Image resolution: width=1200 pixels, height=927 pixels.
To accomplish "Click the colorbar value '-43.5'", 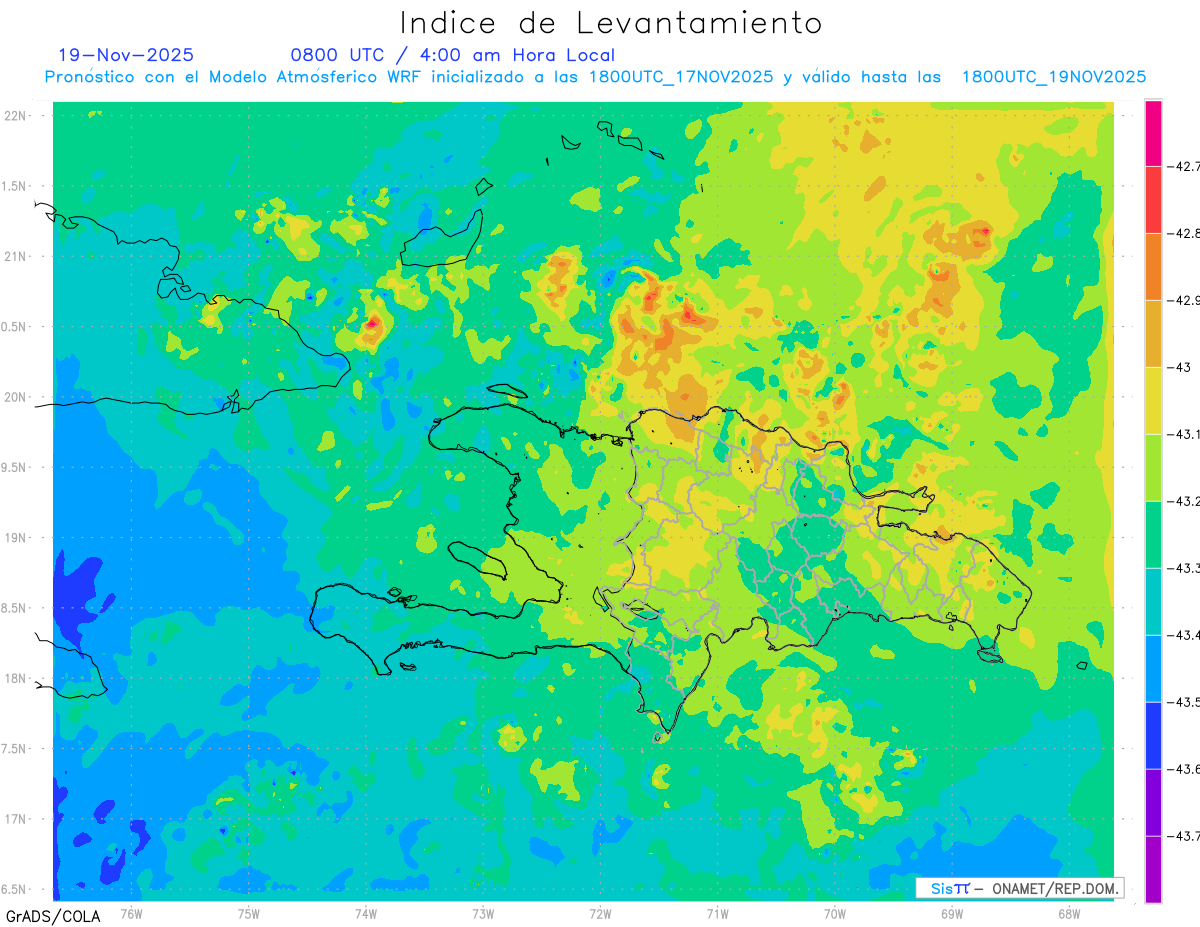I will [x=1184, y=702].
